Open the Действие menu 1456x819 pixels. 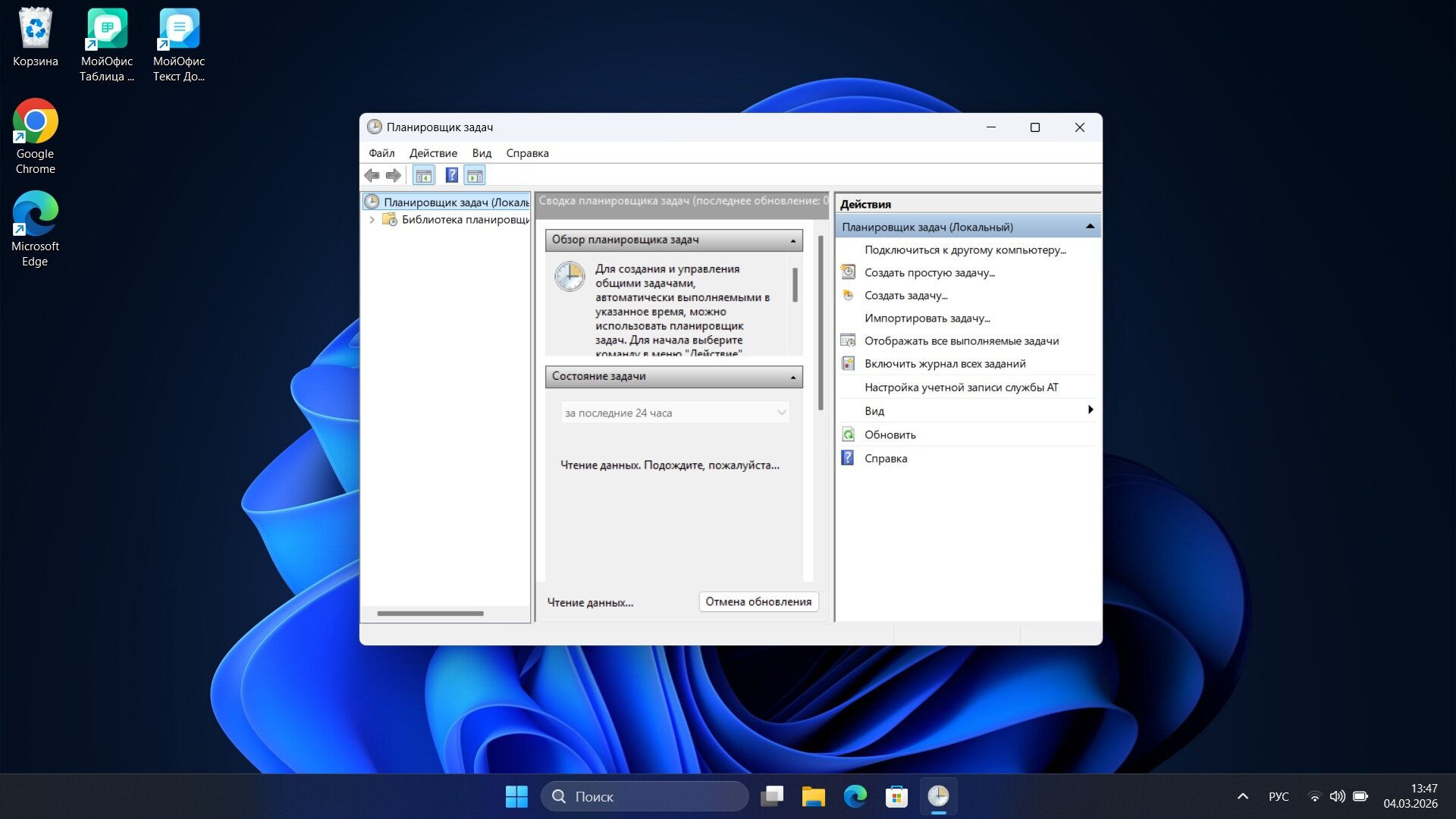[433, 153]
